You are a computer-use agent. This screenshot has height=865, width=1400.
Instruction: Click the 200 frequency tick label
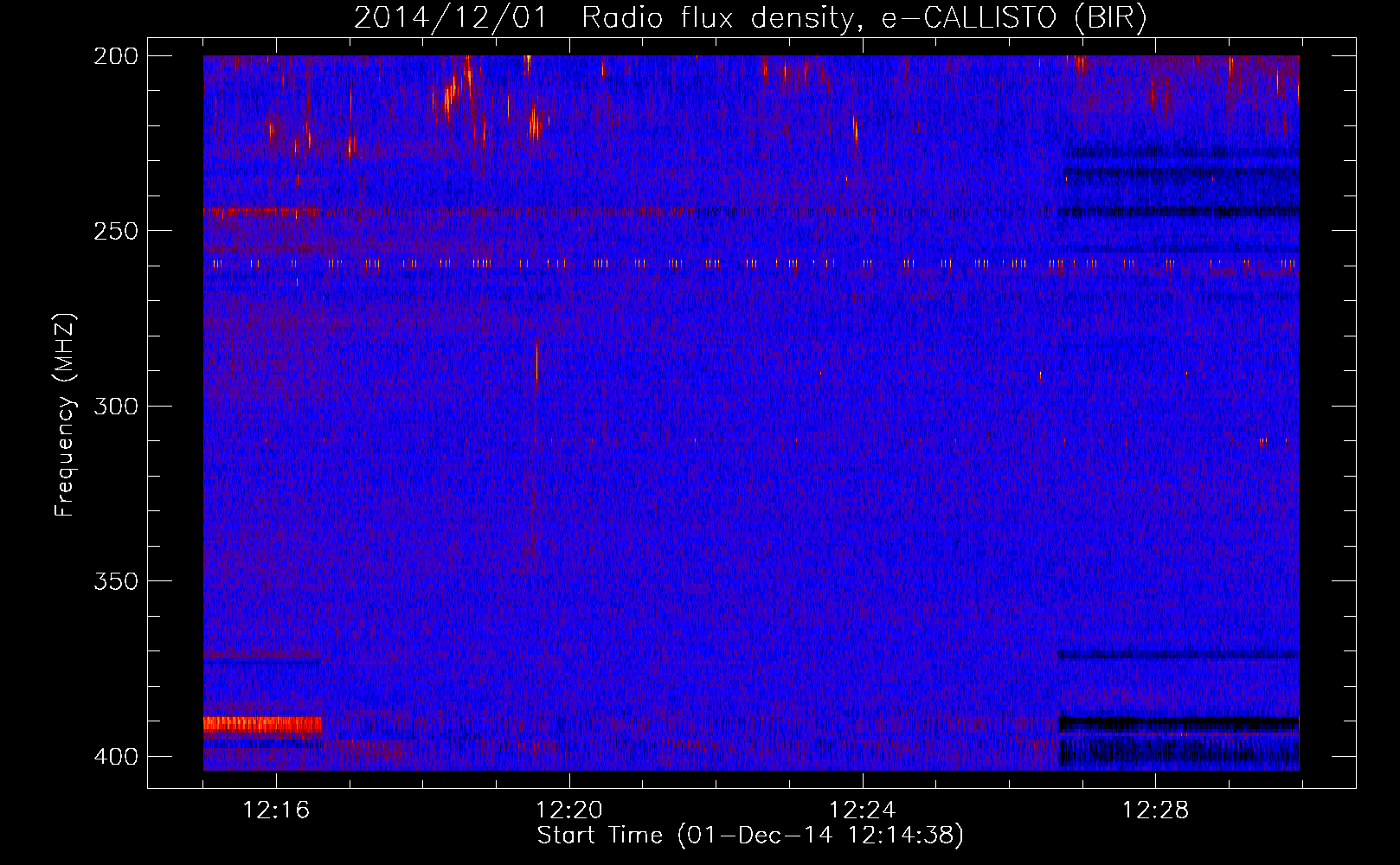(116, 56)
